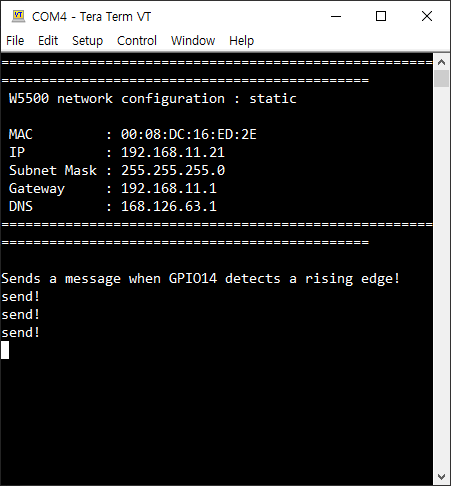Screen dimensions: 451x486
Task: Click the scrollbar down arrow
Action: tap(442, 477)
